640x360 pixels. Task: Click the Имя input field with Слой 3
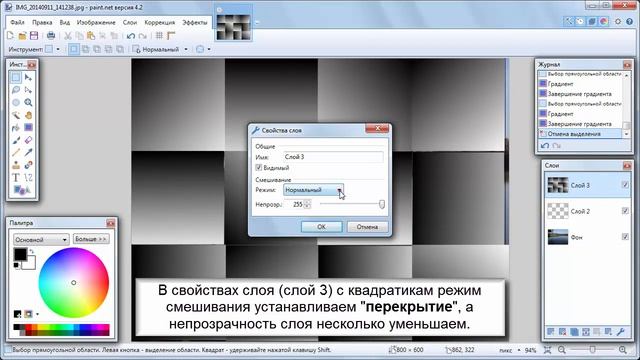coord(333,157)
